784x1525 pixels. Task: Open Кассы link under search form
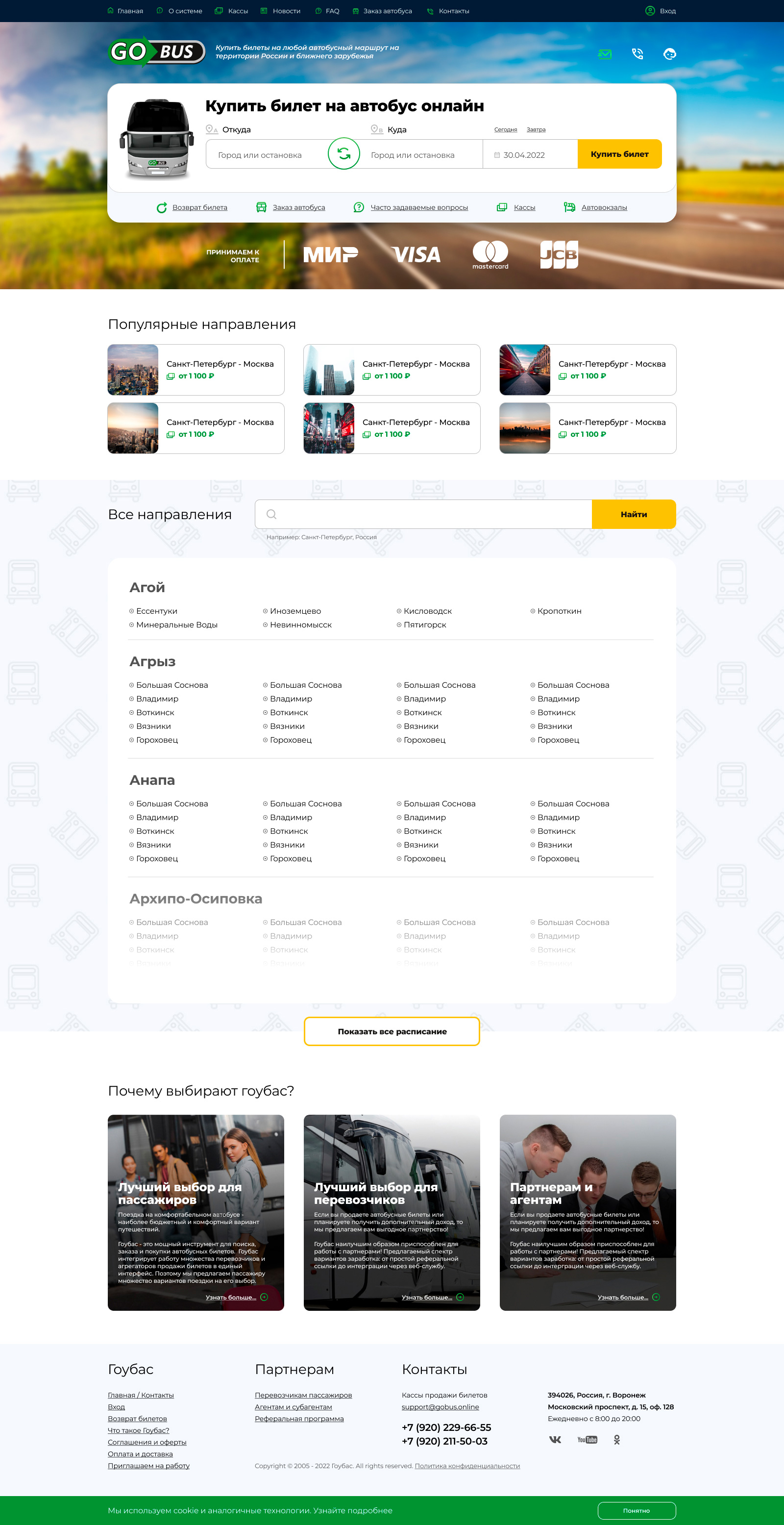tap(524, 207)
